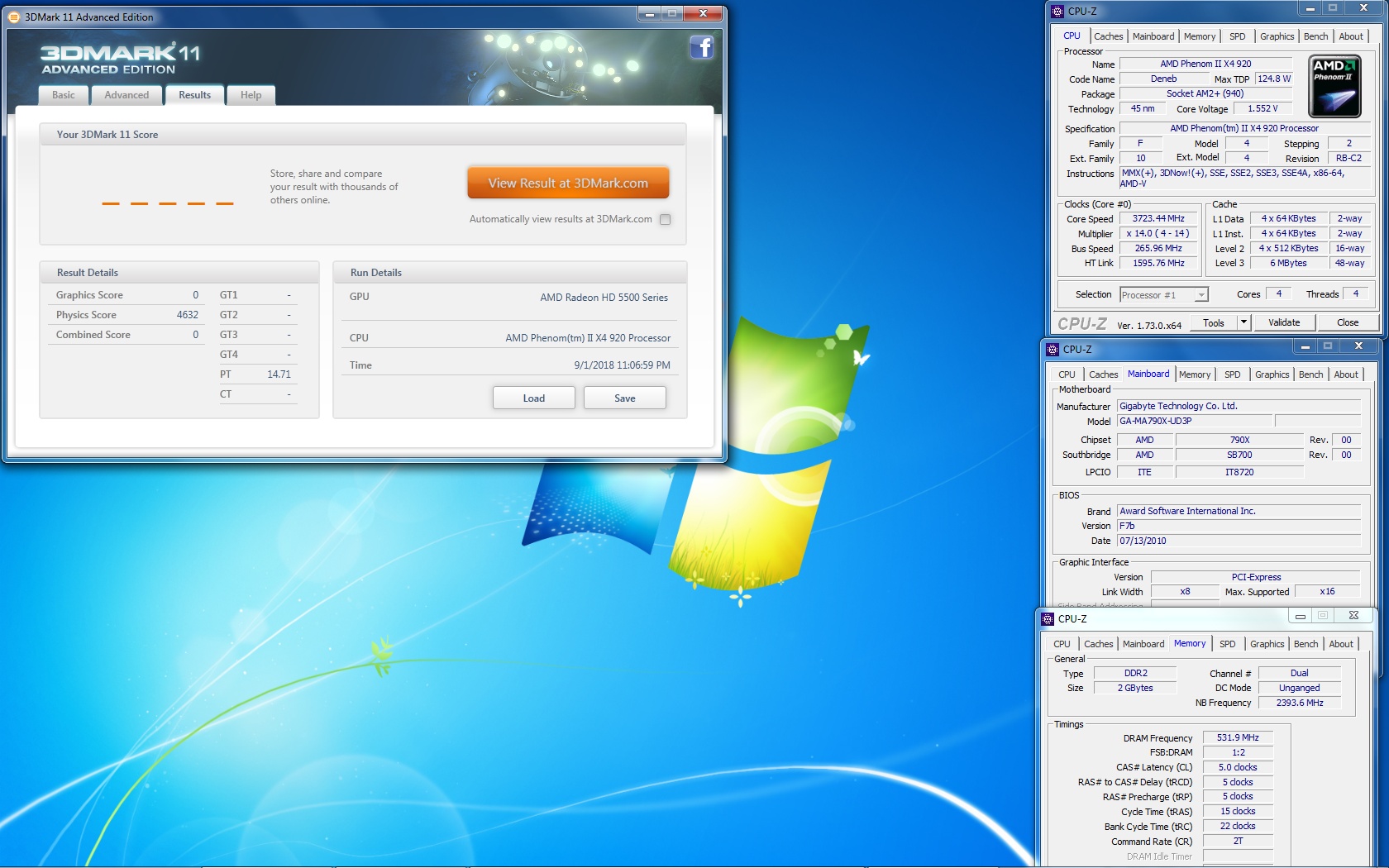The image size is (1389, 868).
Task: Click the Multiplier value x 14.0
Action: click(1157, 233)
